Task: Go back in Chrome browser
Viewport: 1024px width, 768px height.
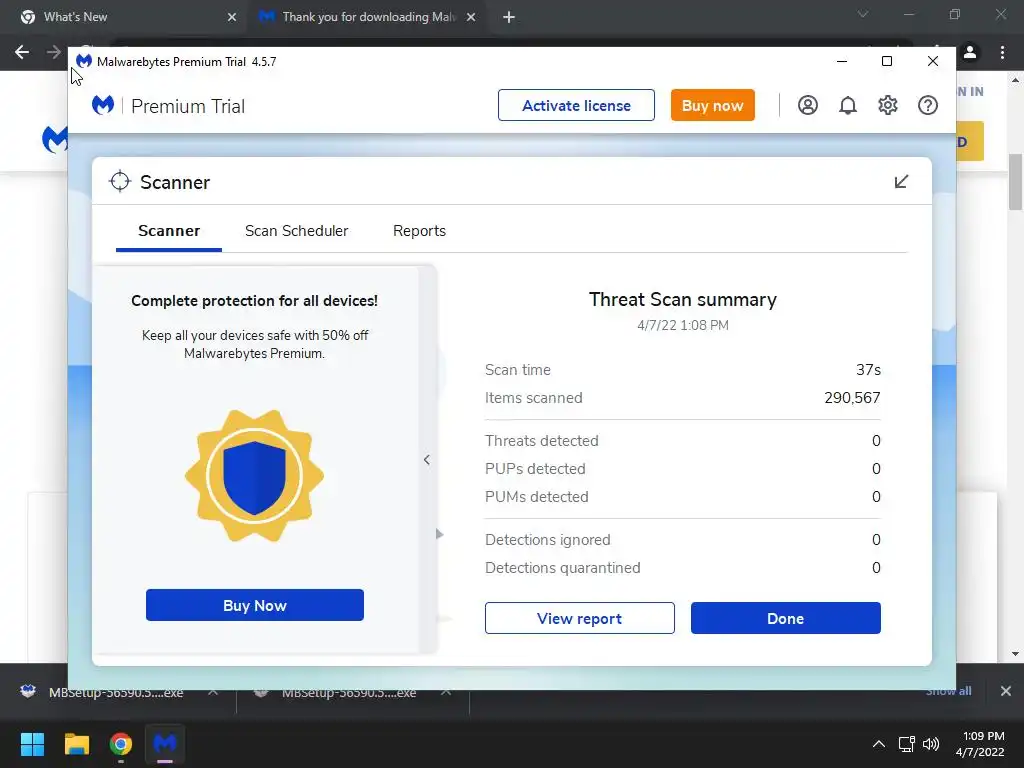Action: pyautogui.click(x=22, y=52)
